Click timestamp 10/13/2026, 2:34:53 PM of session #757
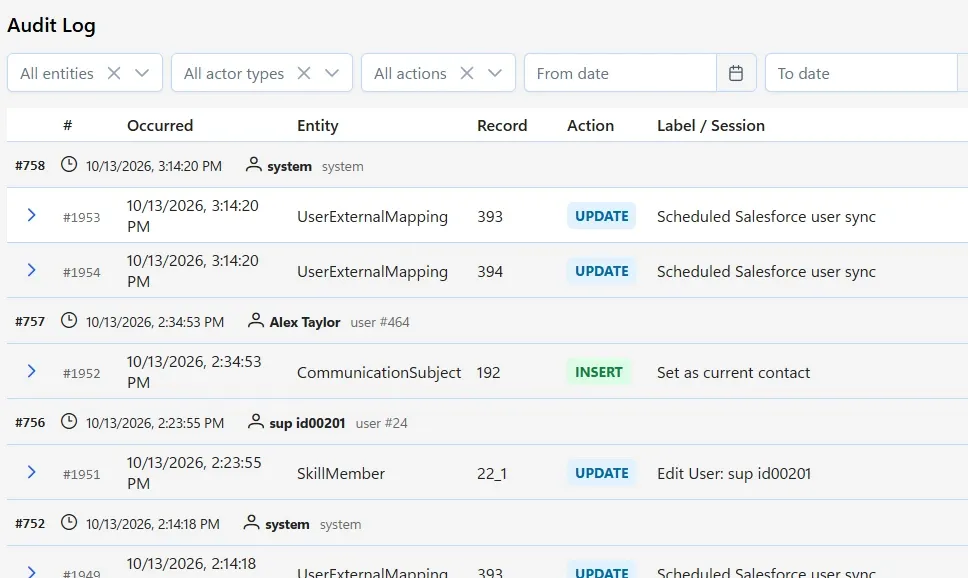Screen dimensions: 968x578 pyautogui.click(x=155, y=322)
